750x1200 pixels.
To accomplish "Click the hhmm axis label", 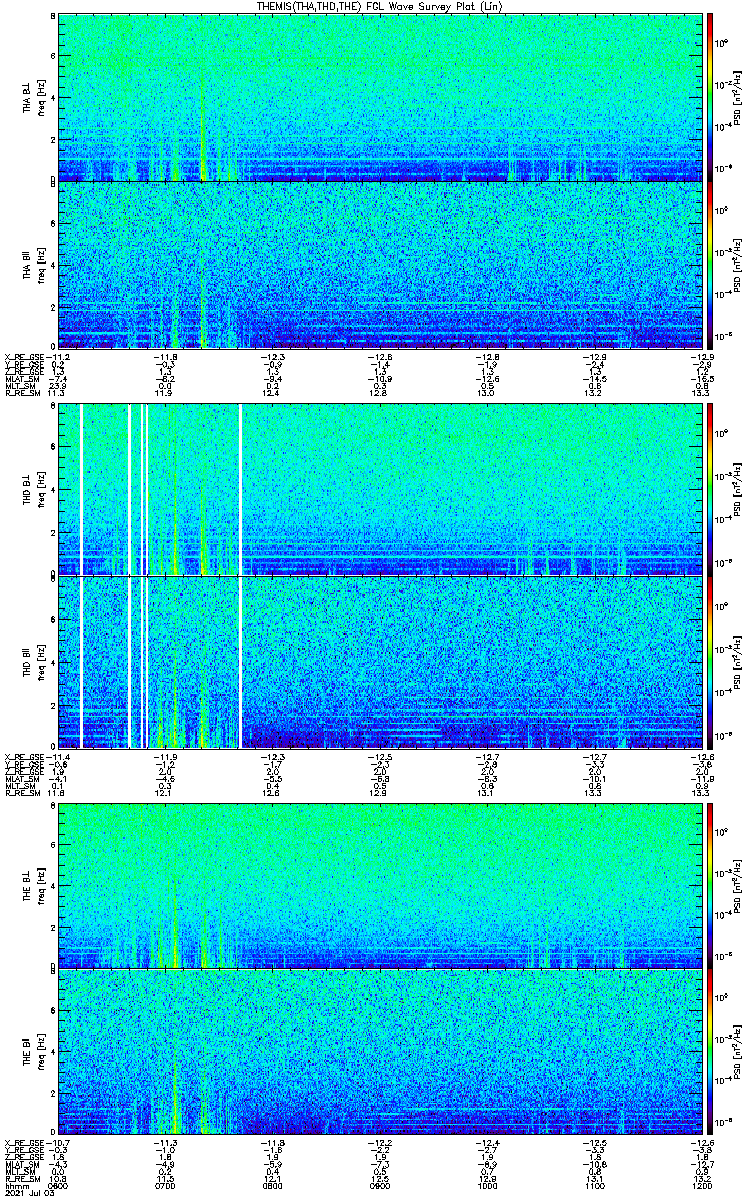I will [x=15, y=1185].
